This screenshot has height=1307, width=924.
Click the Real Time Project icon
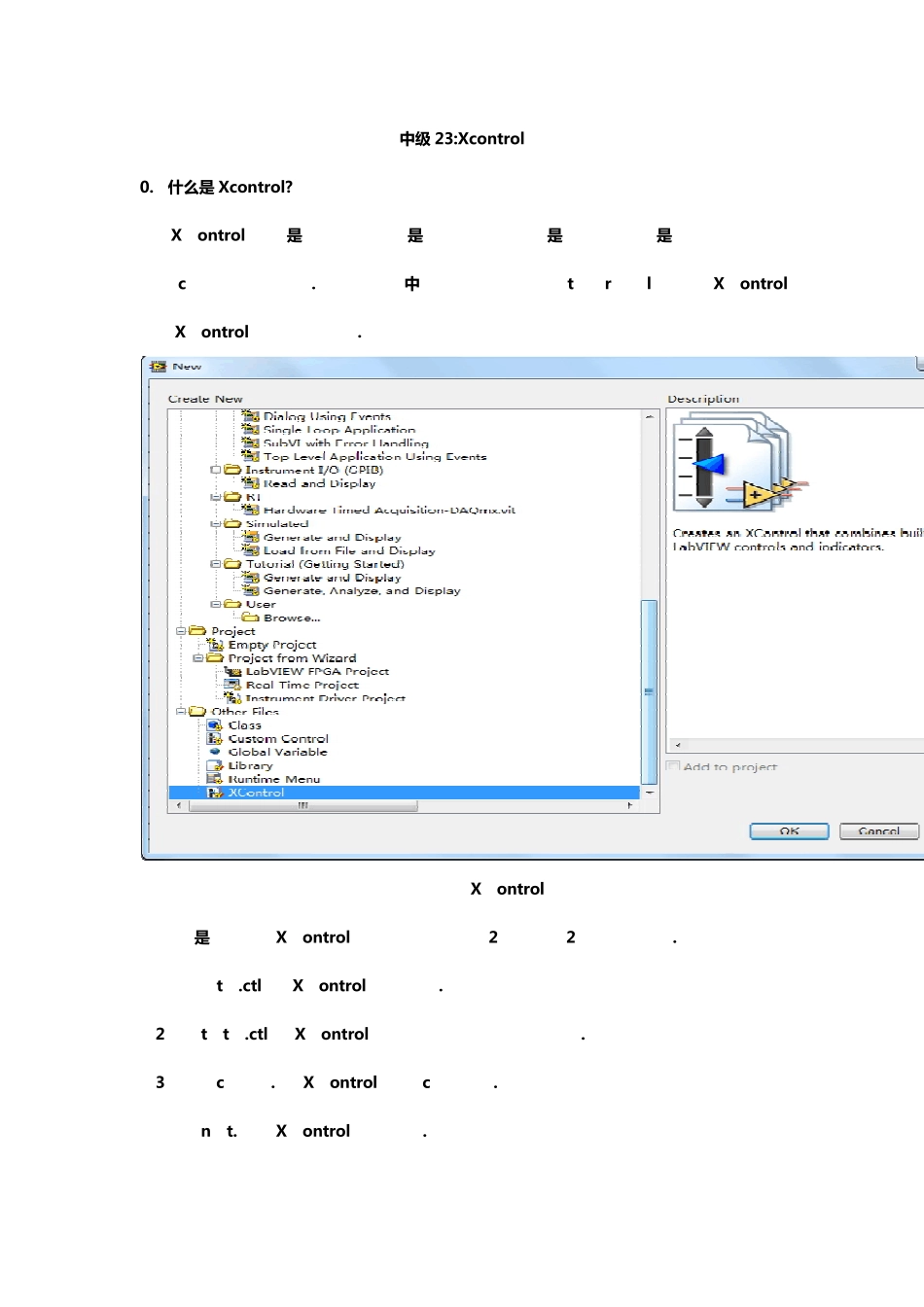pos(232,685)
